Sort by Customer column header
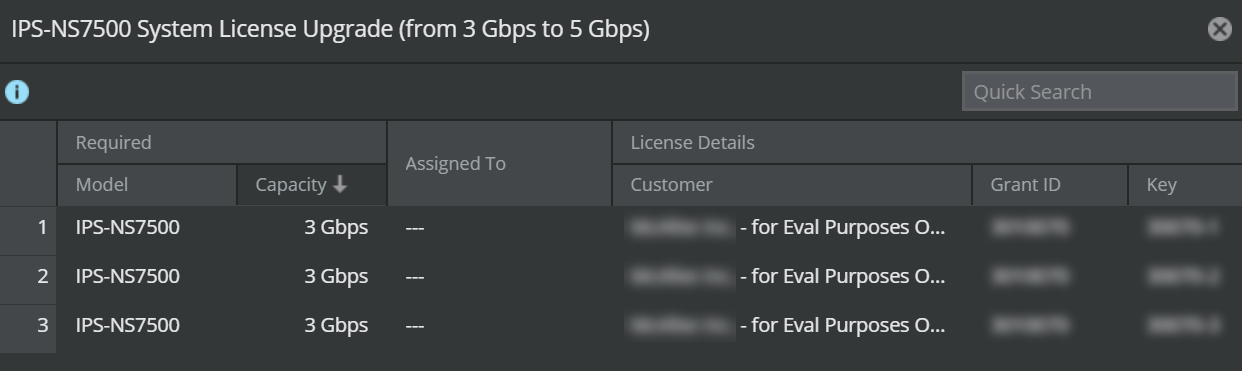The height and width of the screenshot is (371, 1242). (791, 185)
